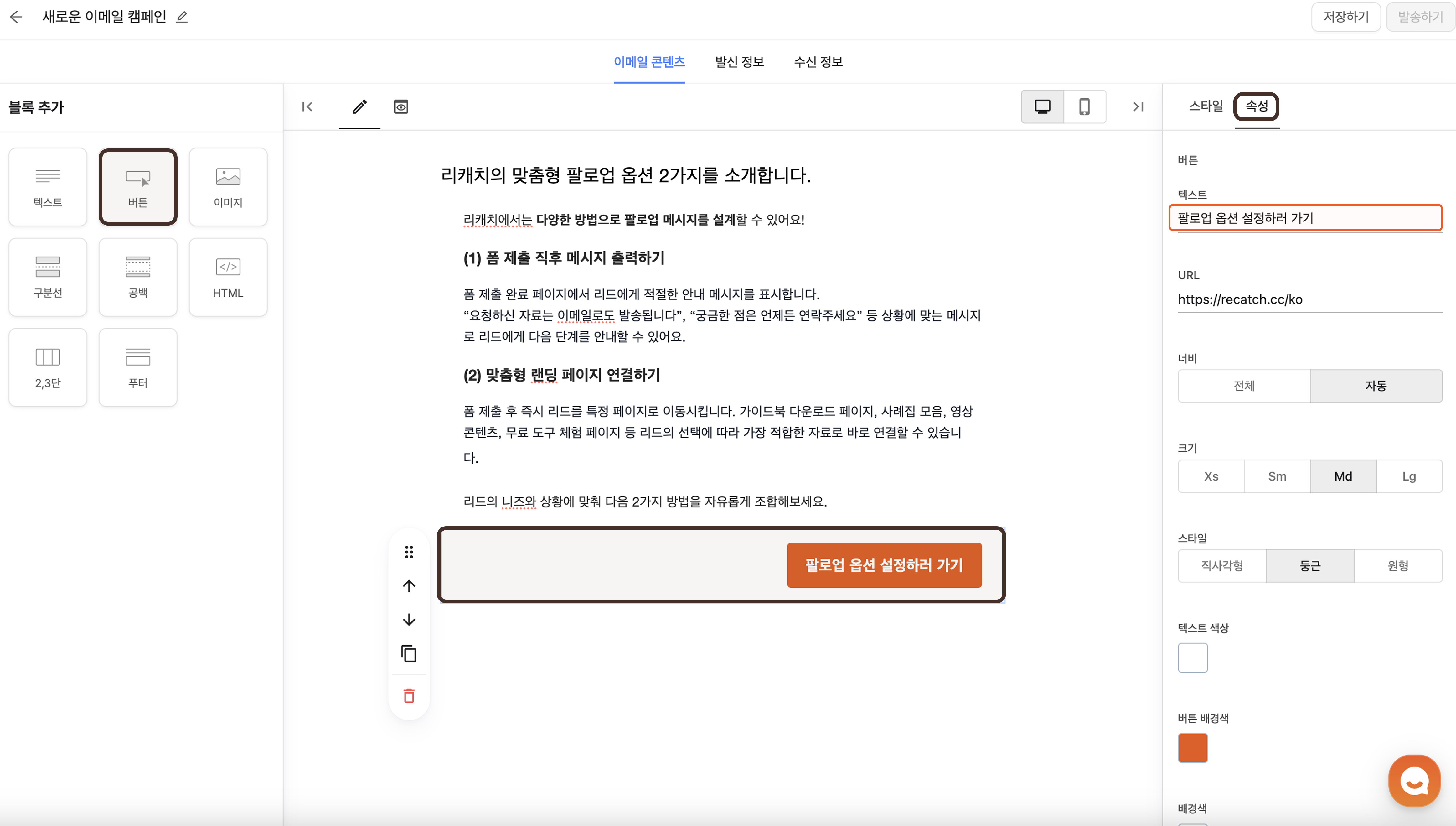The image size is (1456, 826).
Task: Move the block up with arrow
Action: tap(409, 586)
